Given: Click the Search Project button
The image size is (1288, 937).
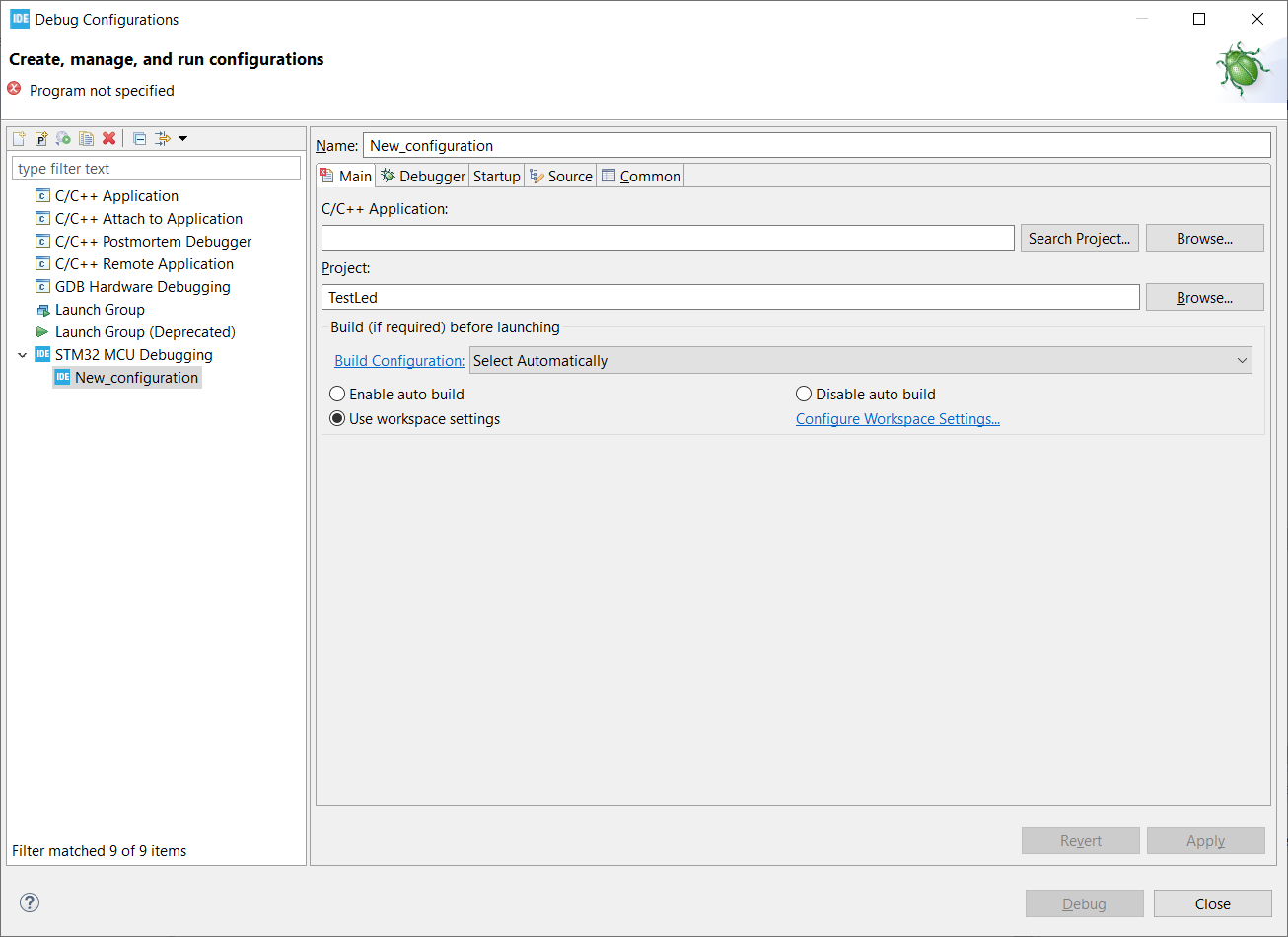Looking at the screenshot, I should tap(1080, 238).
